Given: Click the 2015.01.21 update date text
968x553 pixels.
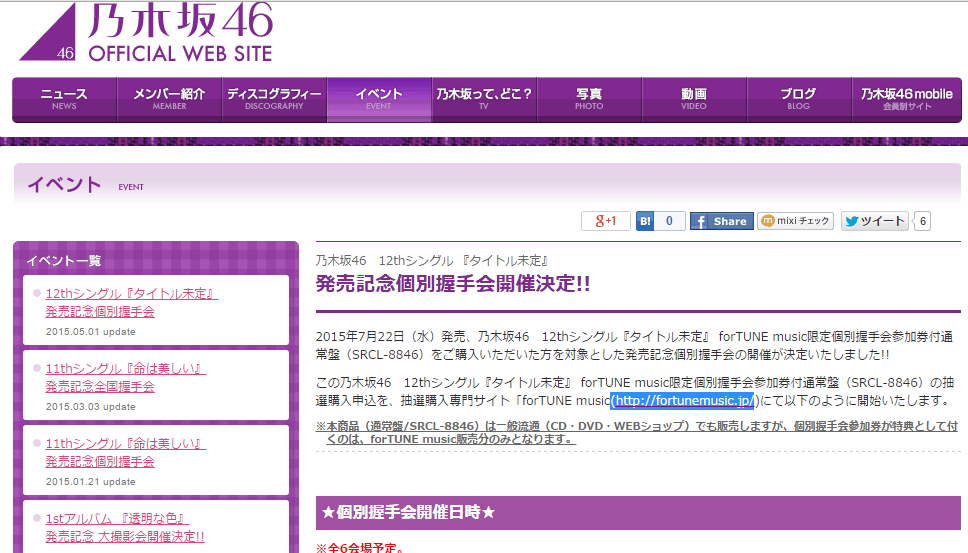Looking at the screenshot, I should (91, 481).
